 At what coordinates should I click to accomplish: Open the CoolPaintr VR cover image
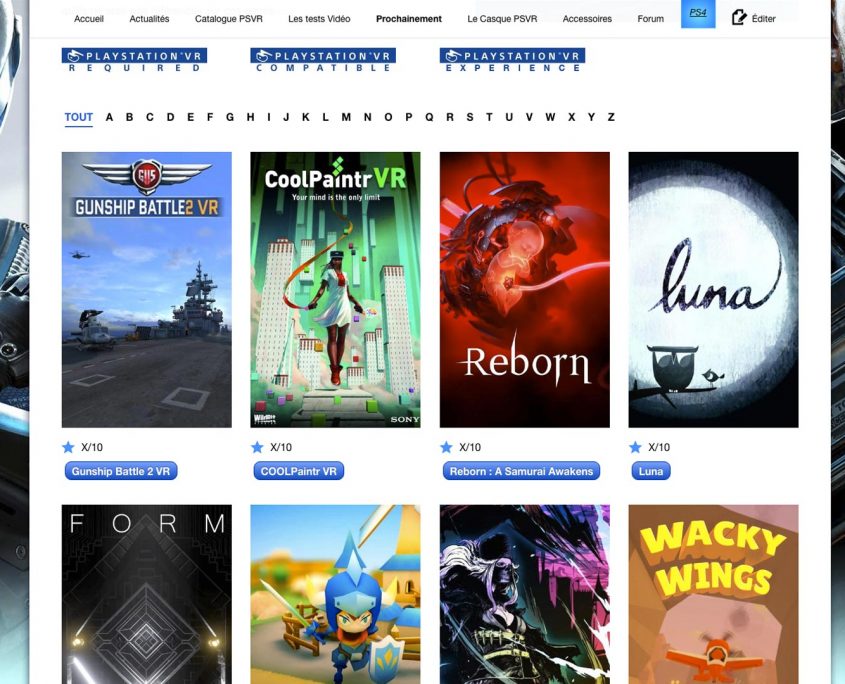point(335,290)
